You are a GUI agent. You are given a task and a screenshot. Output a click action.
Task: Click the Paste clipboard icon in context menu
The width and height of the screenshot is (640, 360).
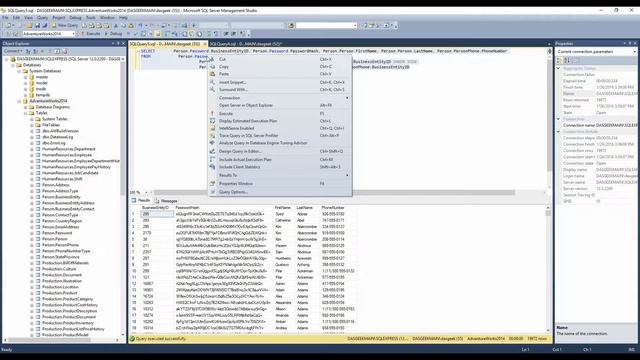tap(212, 74)
